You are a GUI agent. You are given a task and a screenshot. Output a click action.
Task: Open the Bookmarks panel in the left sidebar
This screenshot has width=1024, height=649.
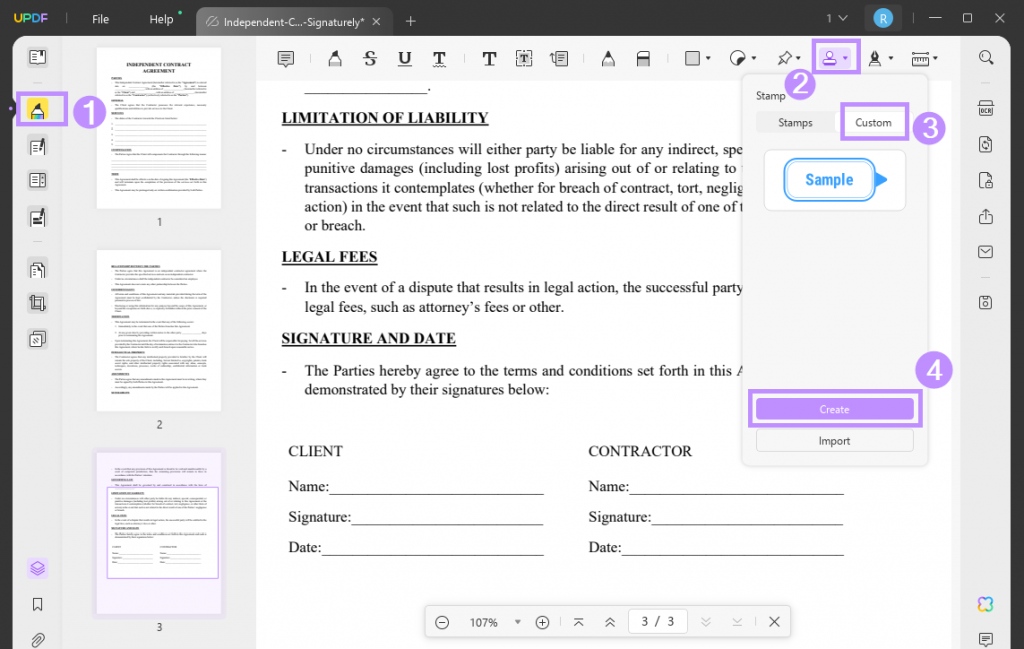(x=37, y=604)
